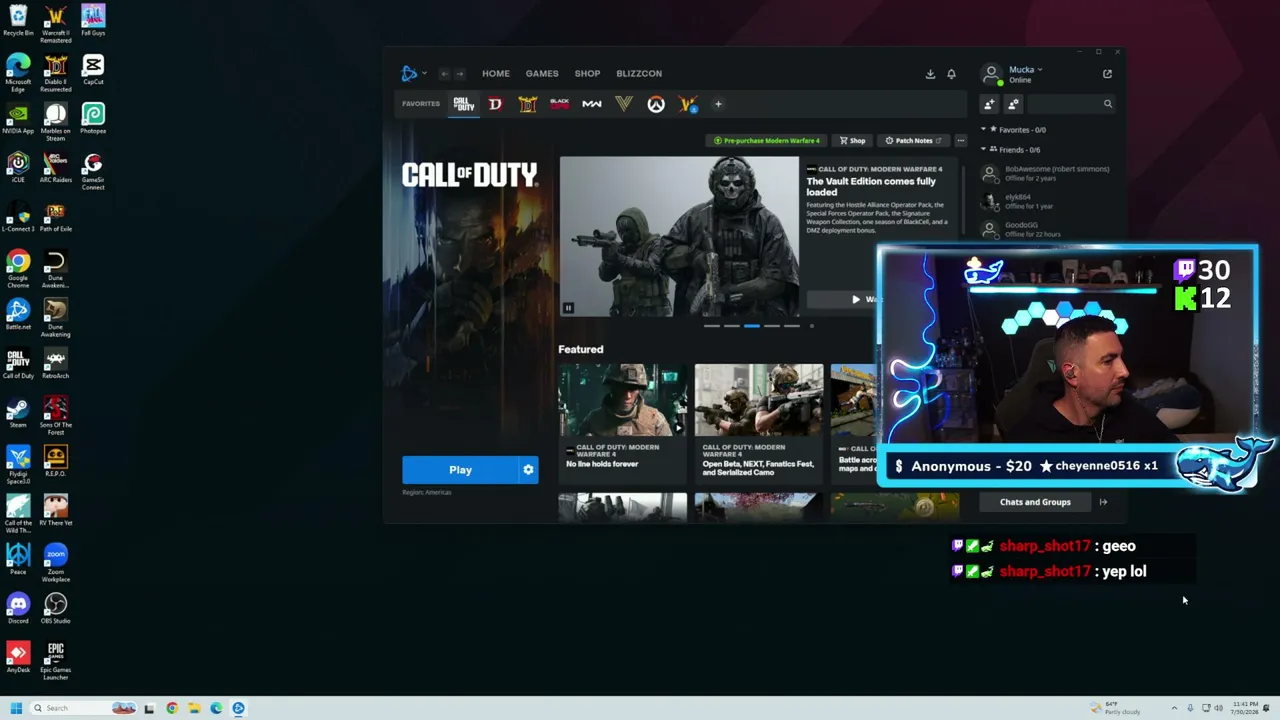
Task: Open game settings gear beside Play
Action: (x=528, y=470)
